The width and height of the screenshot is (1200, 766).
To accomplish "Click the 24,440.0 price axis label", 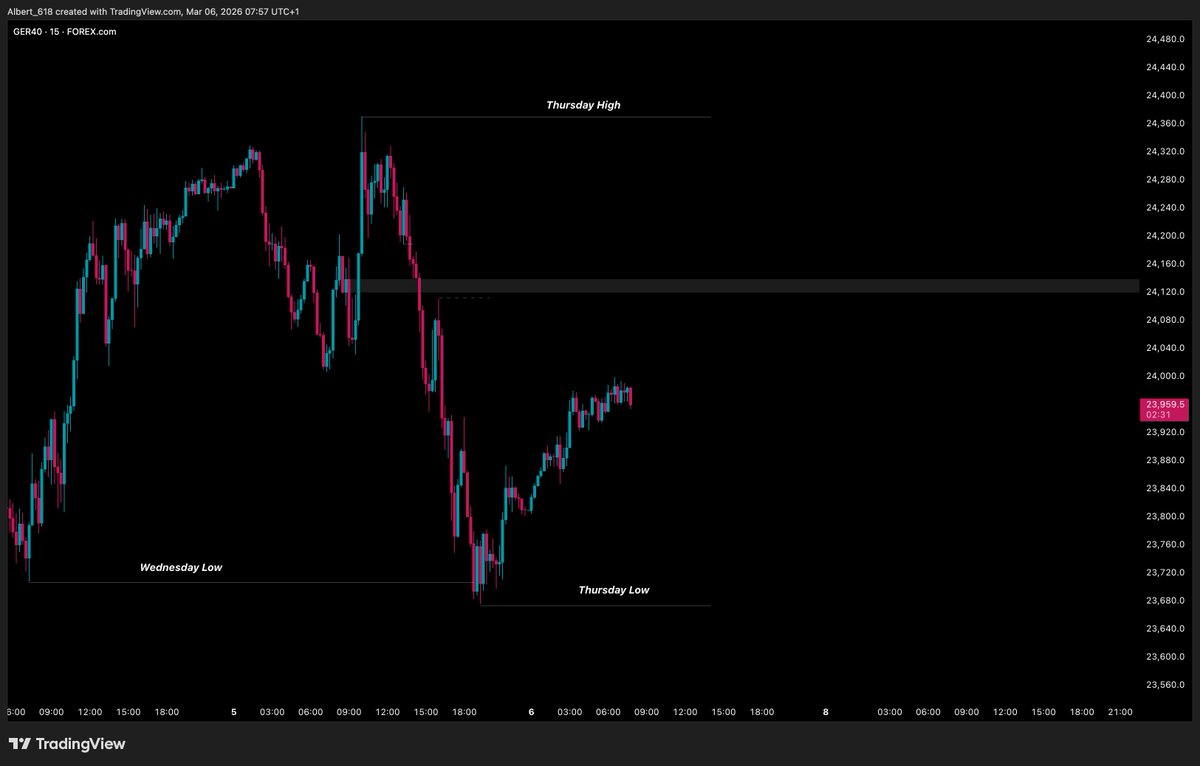I will (x=1165, y=67).
